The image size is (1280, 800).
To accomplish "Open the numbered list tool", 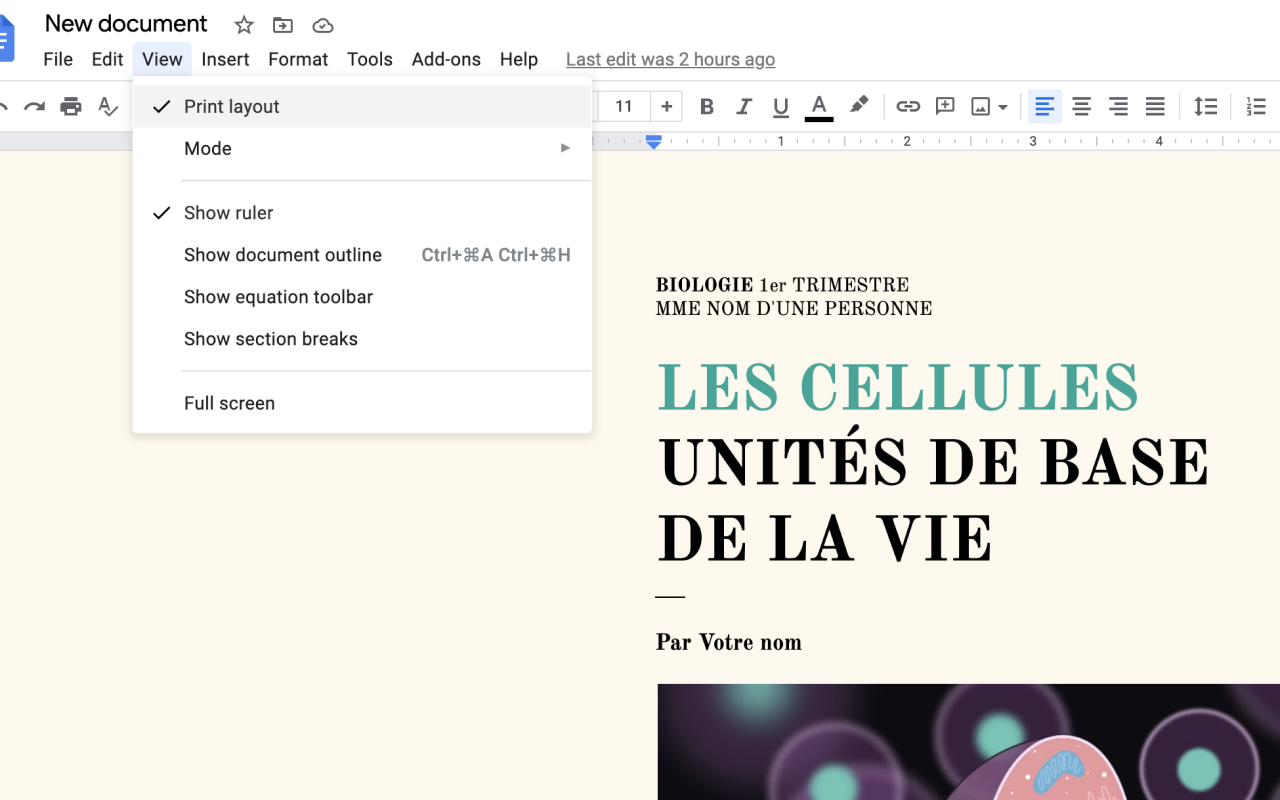I will [x=1256, y=106].
